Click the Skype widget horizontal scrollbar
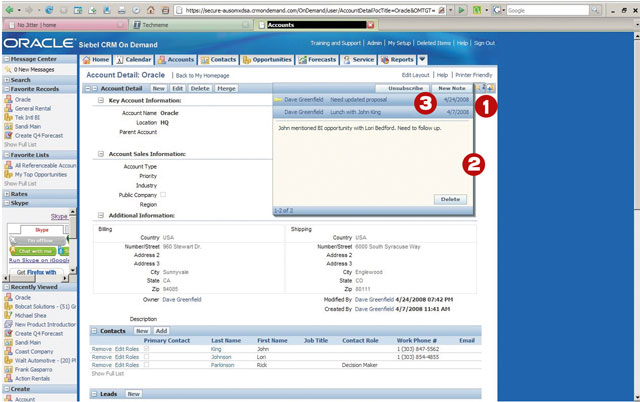Viewport: 640px width, 402px height. (x=36, y=278)
